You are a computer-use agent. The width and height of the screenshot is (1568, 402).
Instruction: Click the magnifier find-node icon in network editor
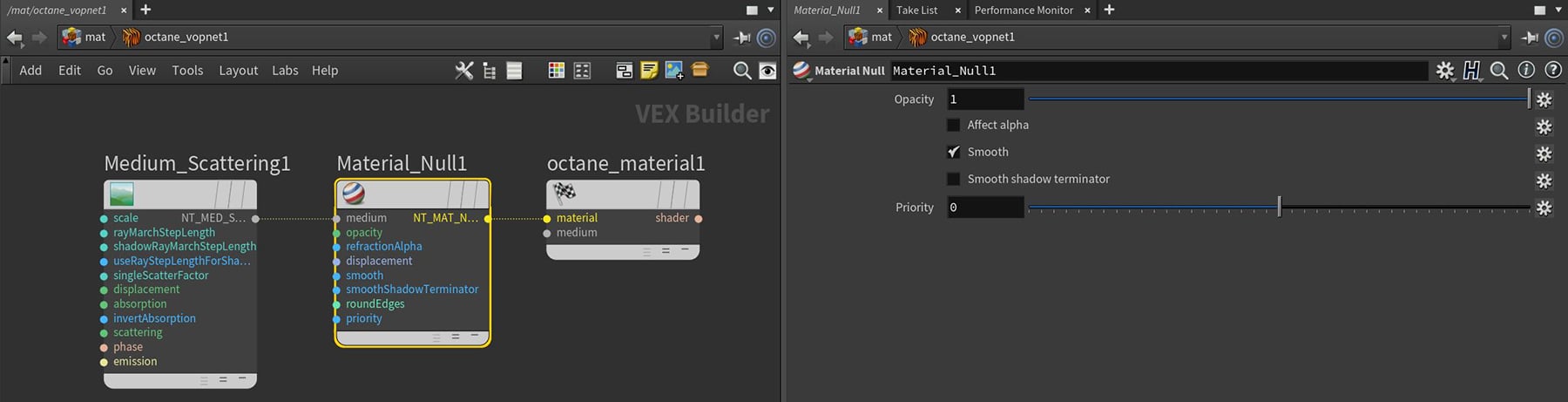coord(741,71)
